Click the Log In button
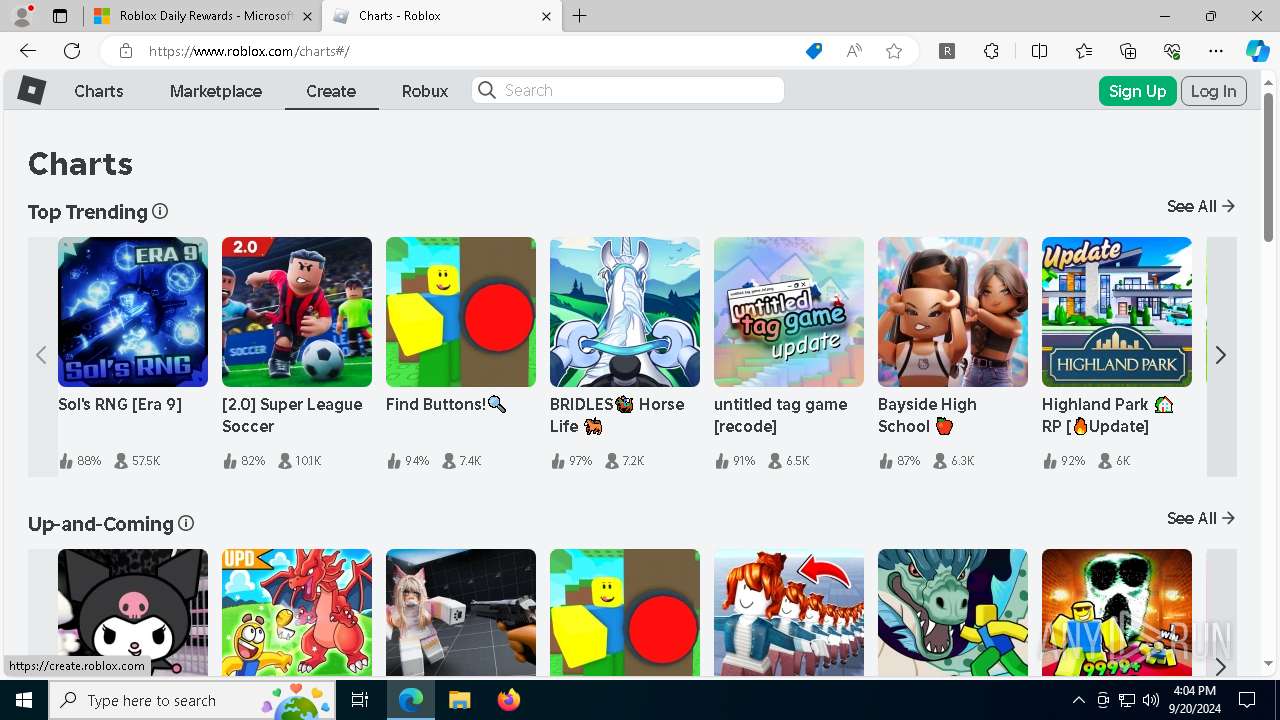 [x=1214, y=91]
